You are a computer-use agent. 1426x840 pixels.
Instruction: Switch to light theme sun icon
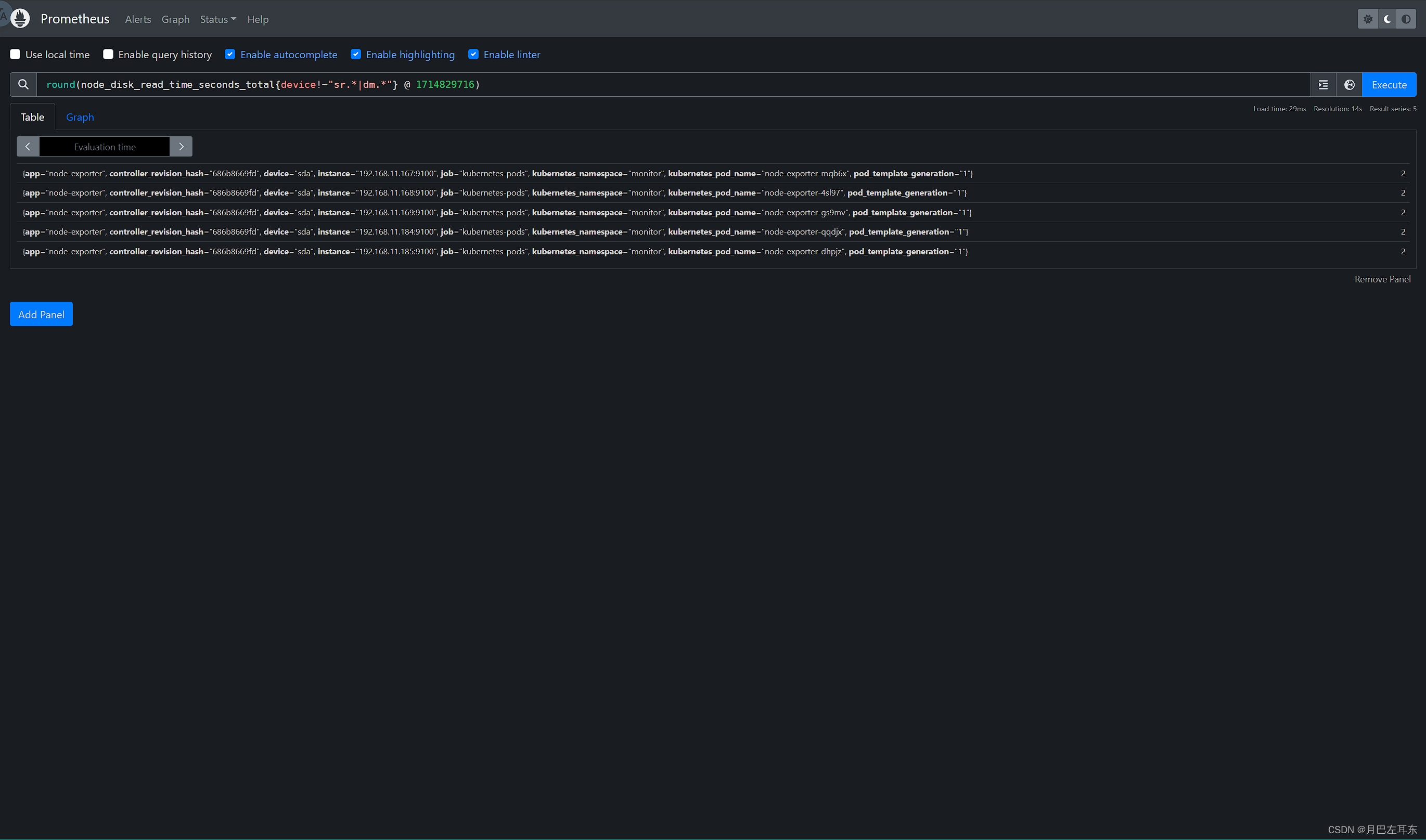point(1368,19)
